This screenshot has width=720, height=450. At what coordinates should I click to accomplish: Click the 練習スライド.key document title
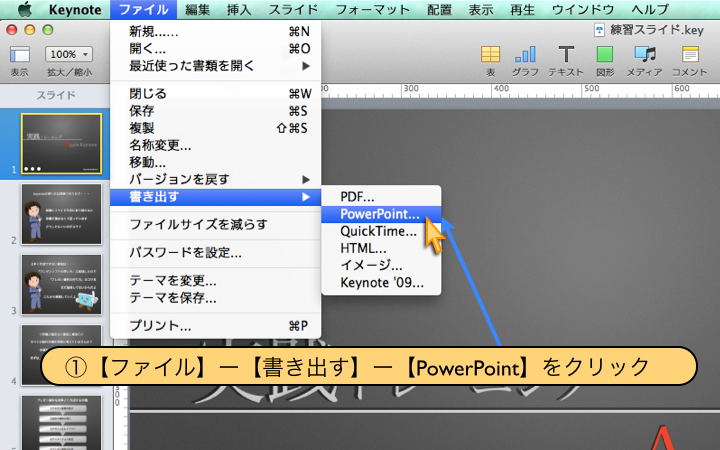(x=657, y=30)
